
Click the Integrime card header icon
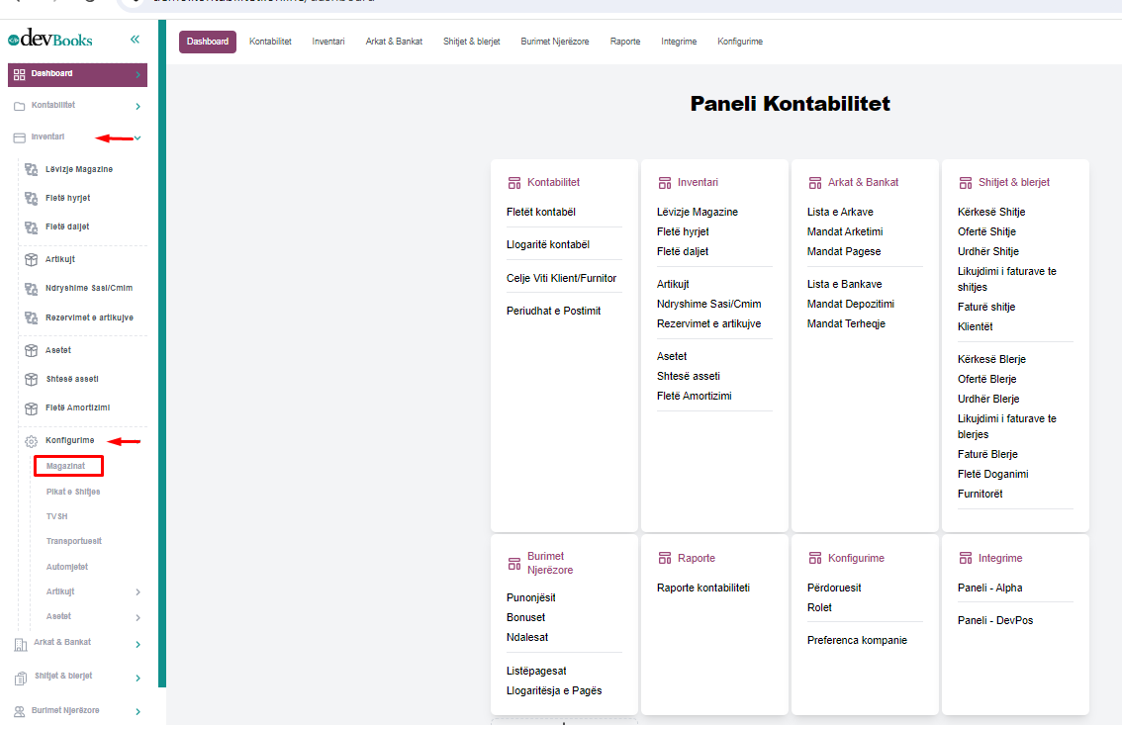(965, 559)
